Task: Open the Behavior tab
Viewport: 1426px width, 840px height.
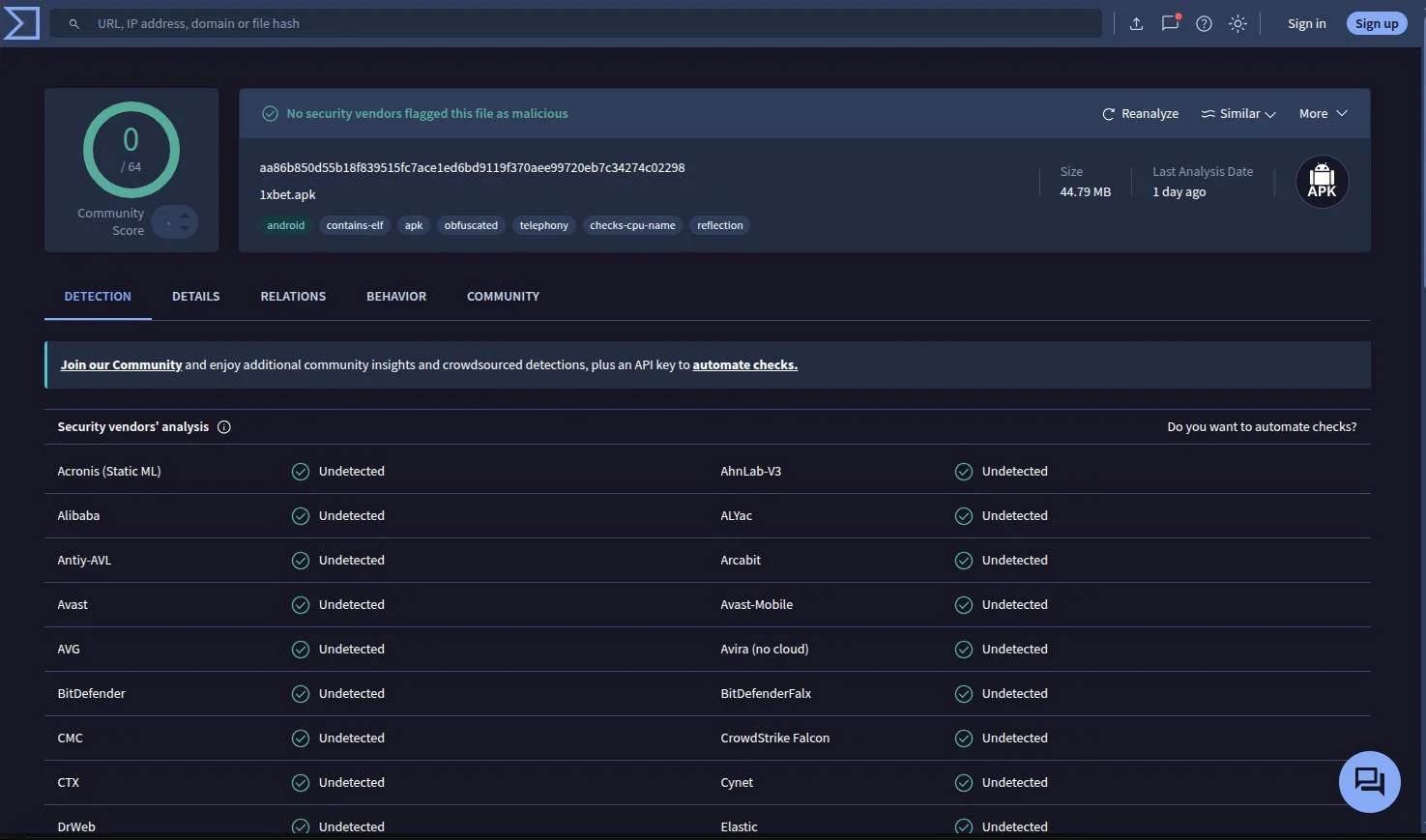Action: [396, 297]
